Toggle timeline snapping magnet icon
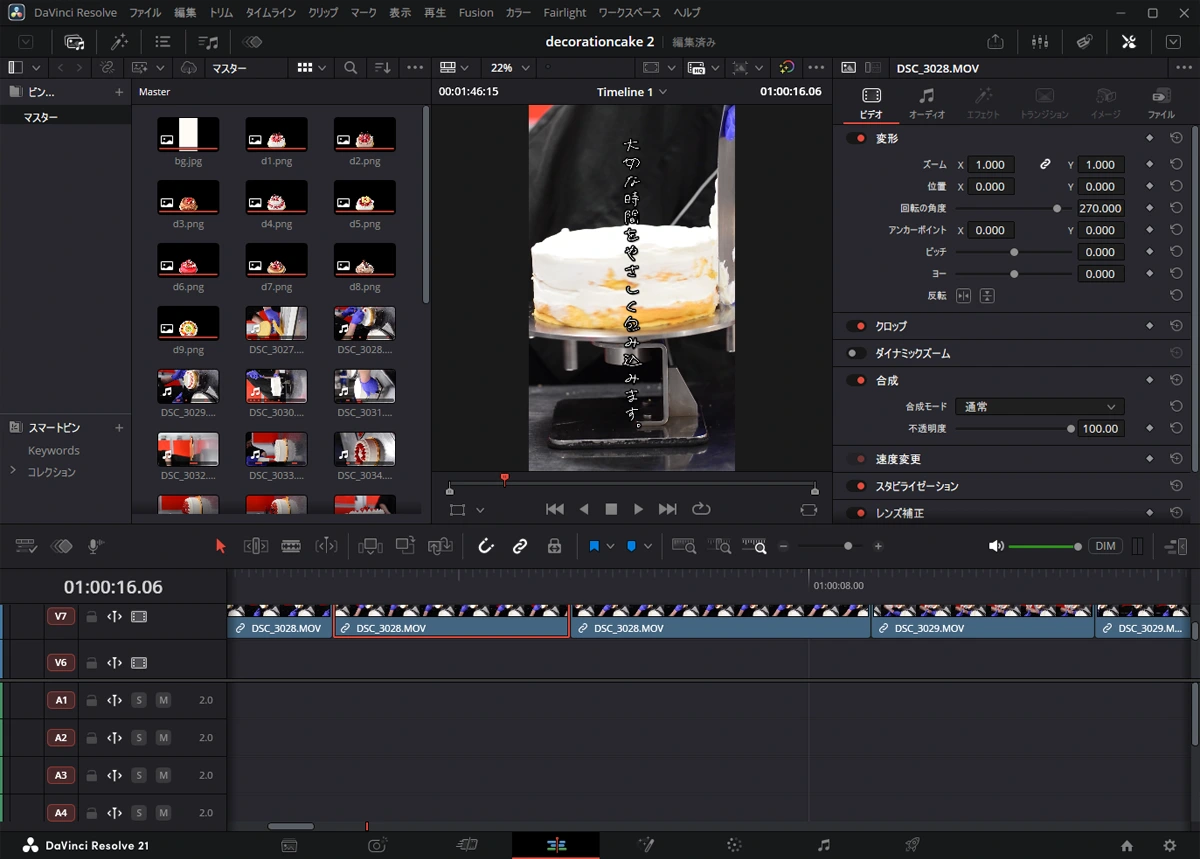 (486, 546)
